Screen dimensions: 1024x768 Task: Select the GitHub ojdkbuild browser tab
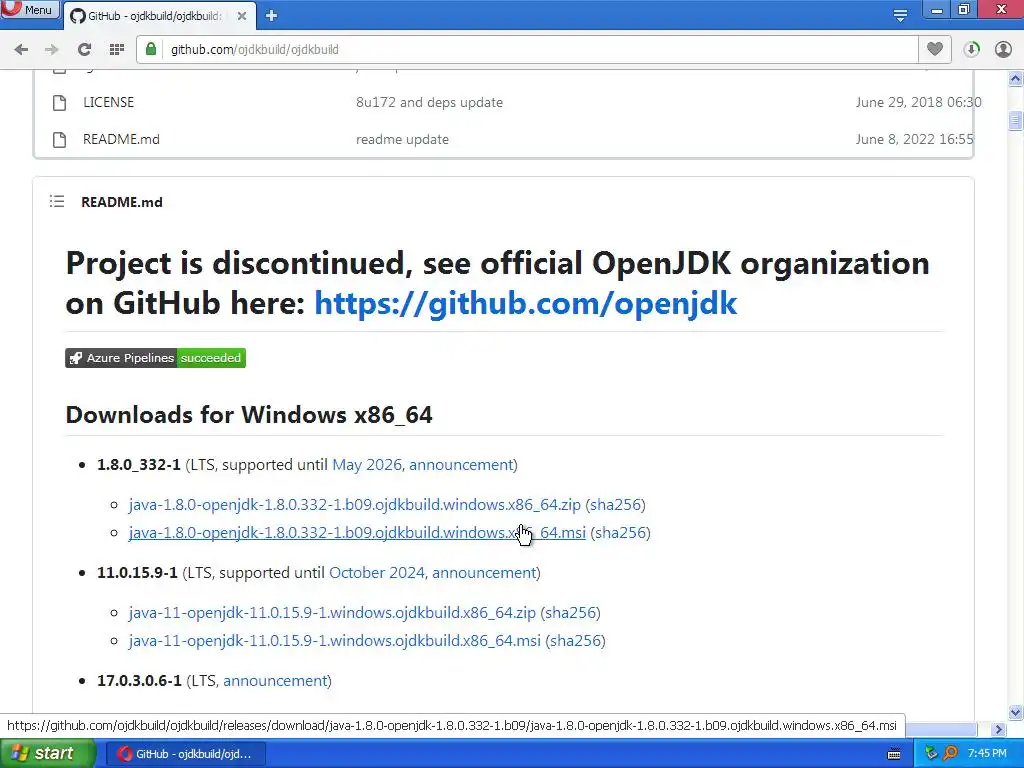(153, 16)
